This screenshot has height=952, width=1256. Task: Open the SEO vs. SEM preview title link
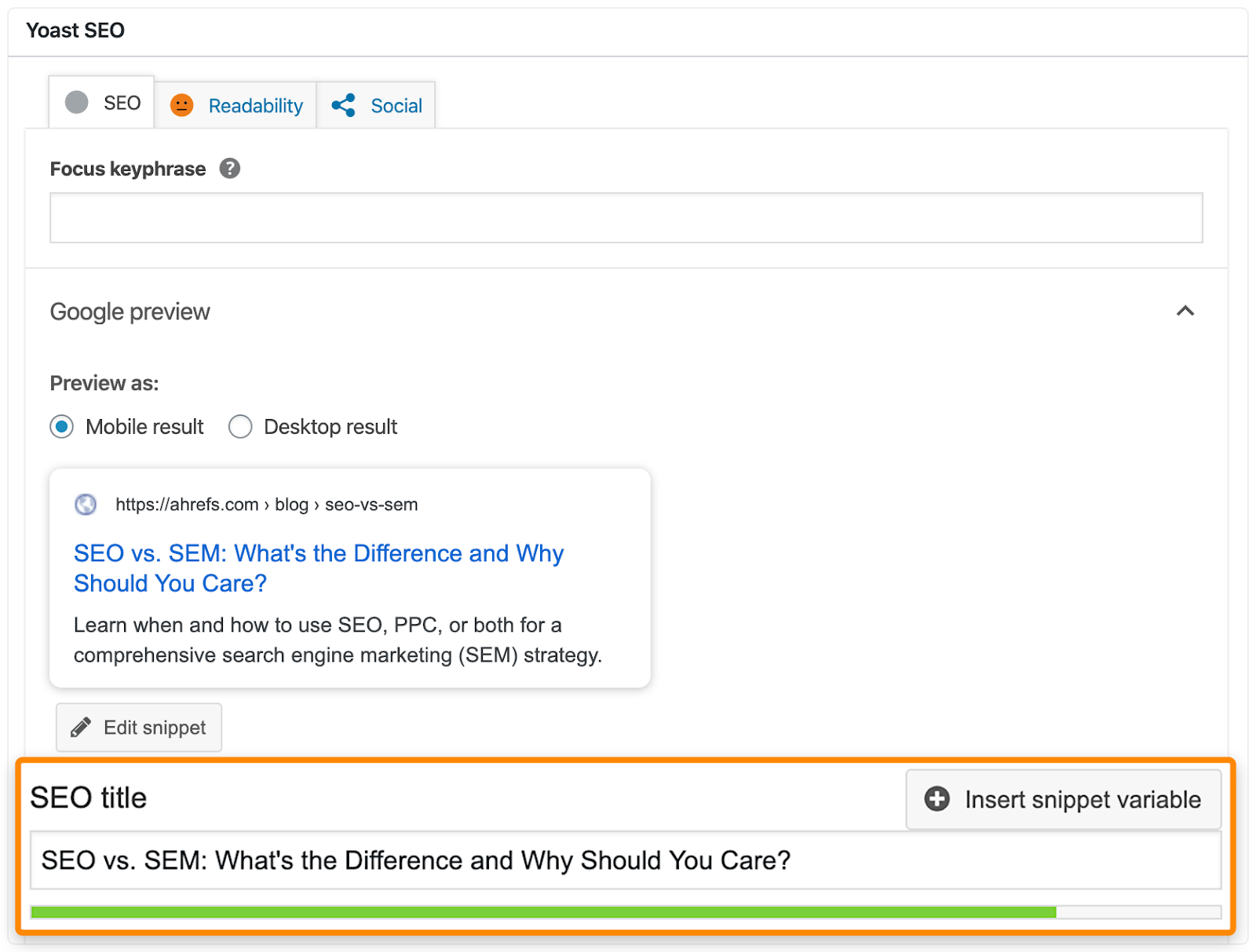317,567
